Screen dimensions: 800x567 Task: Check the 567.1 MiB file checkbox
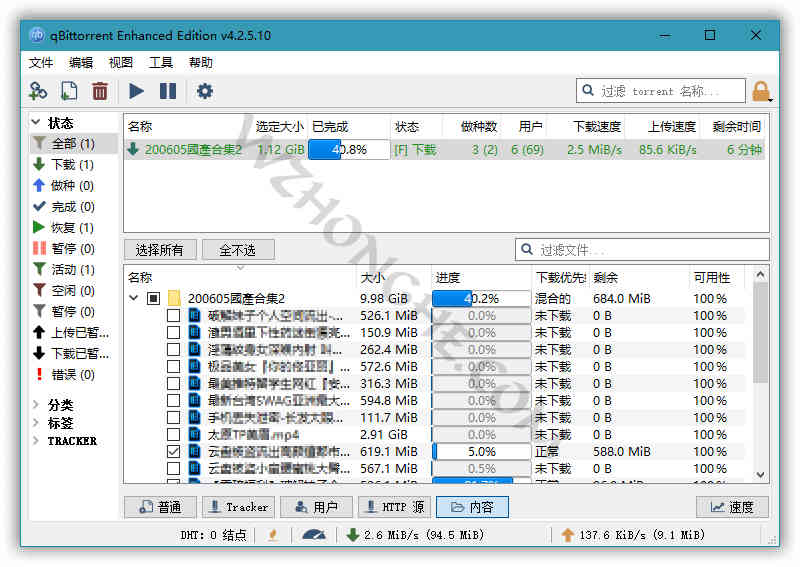click(x=173, y=469)
